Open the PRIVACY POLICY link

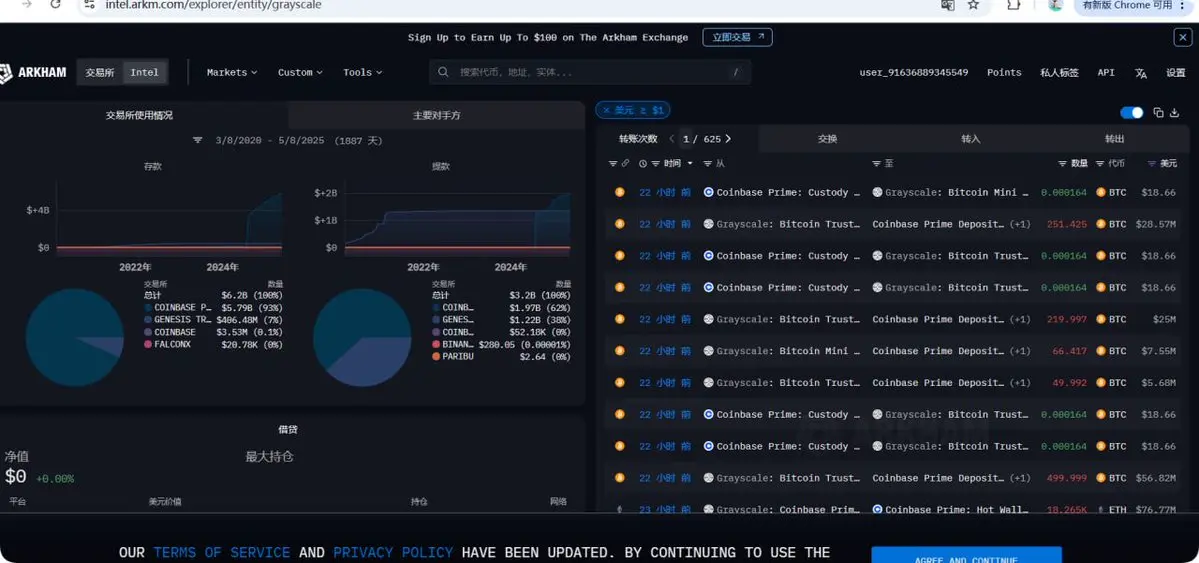coord(392,552)
